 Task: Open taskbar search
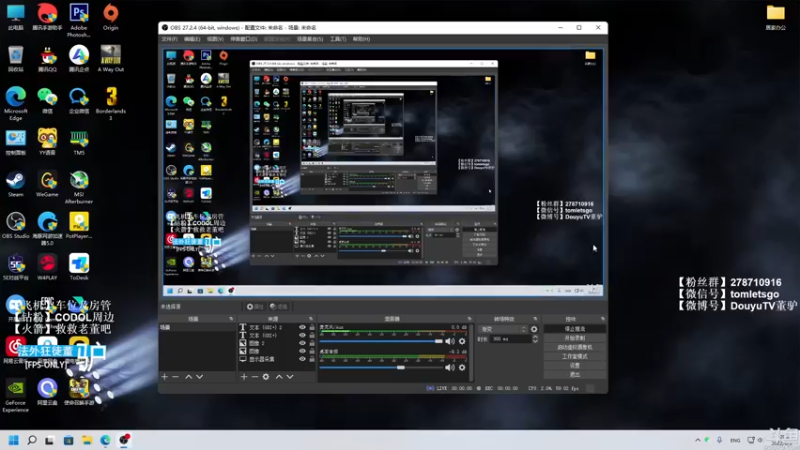32,440
